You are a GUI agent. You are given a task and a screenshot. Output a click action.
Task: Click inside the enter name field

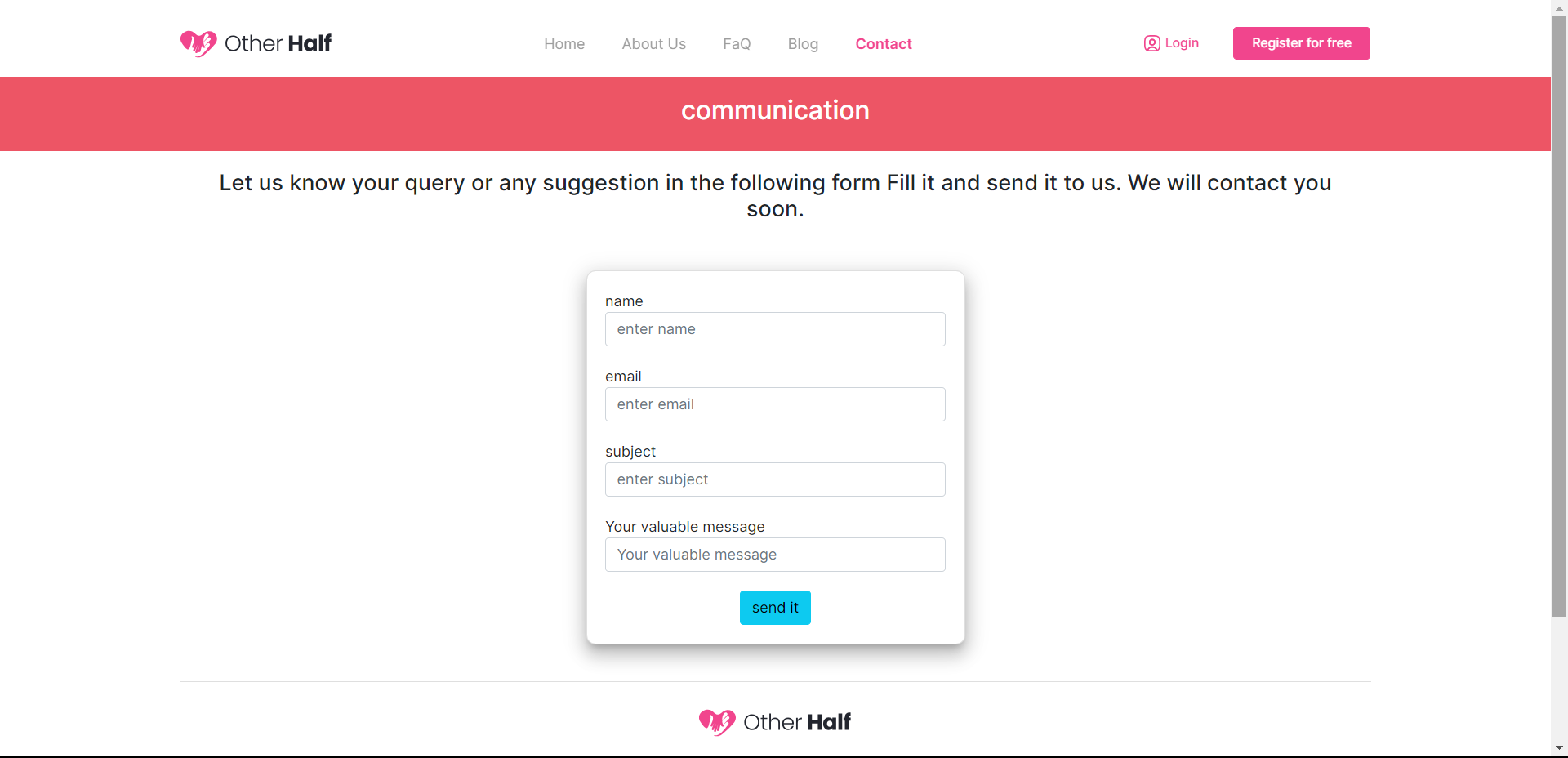coord(774,329)
